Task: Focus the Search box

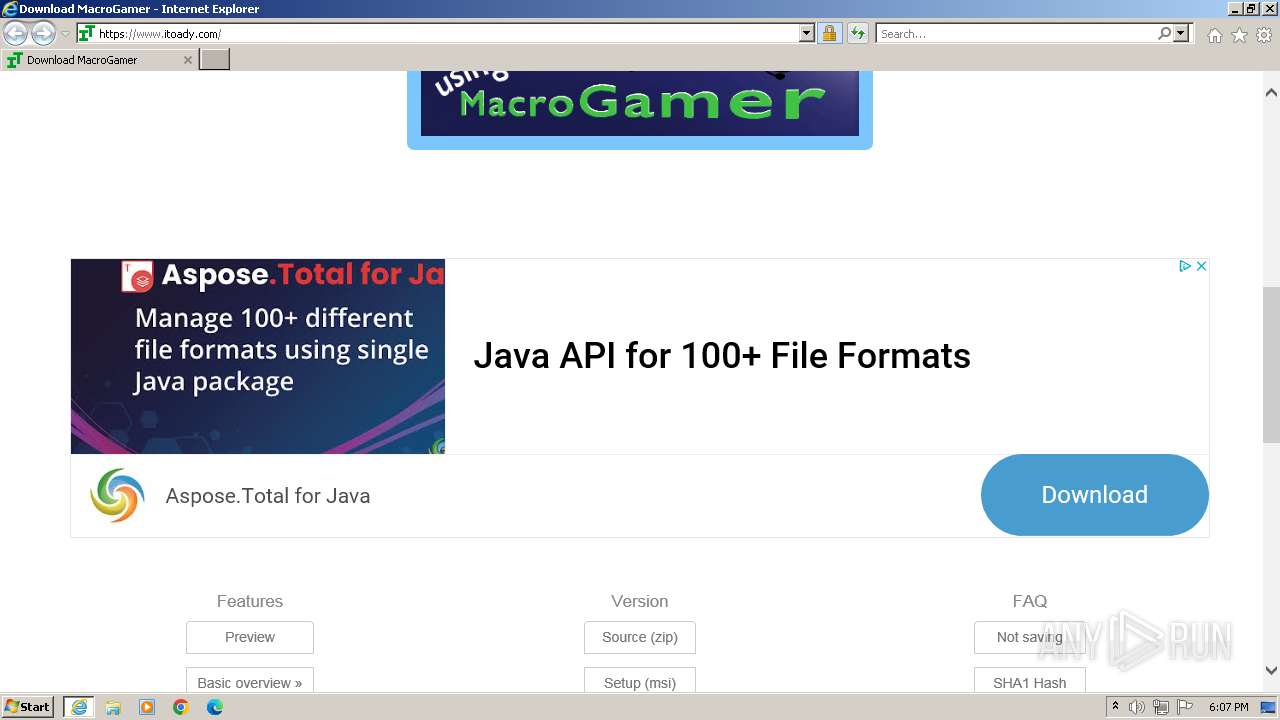Action: (x=1017, y=34)
